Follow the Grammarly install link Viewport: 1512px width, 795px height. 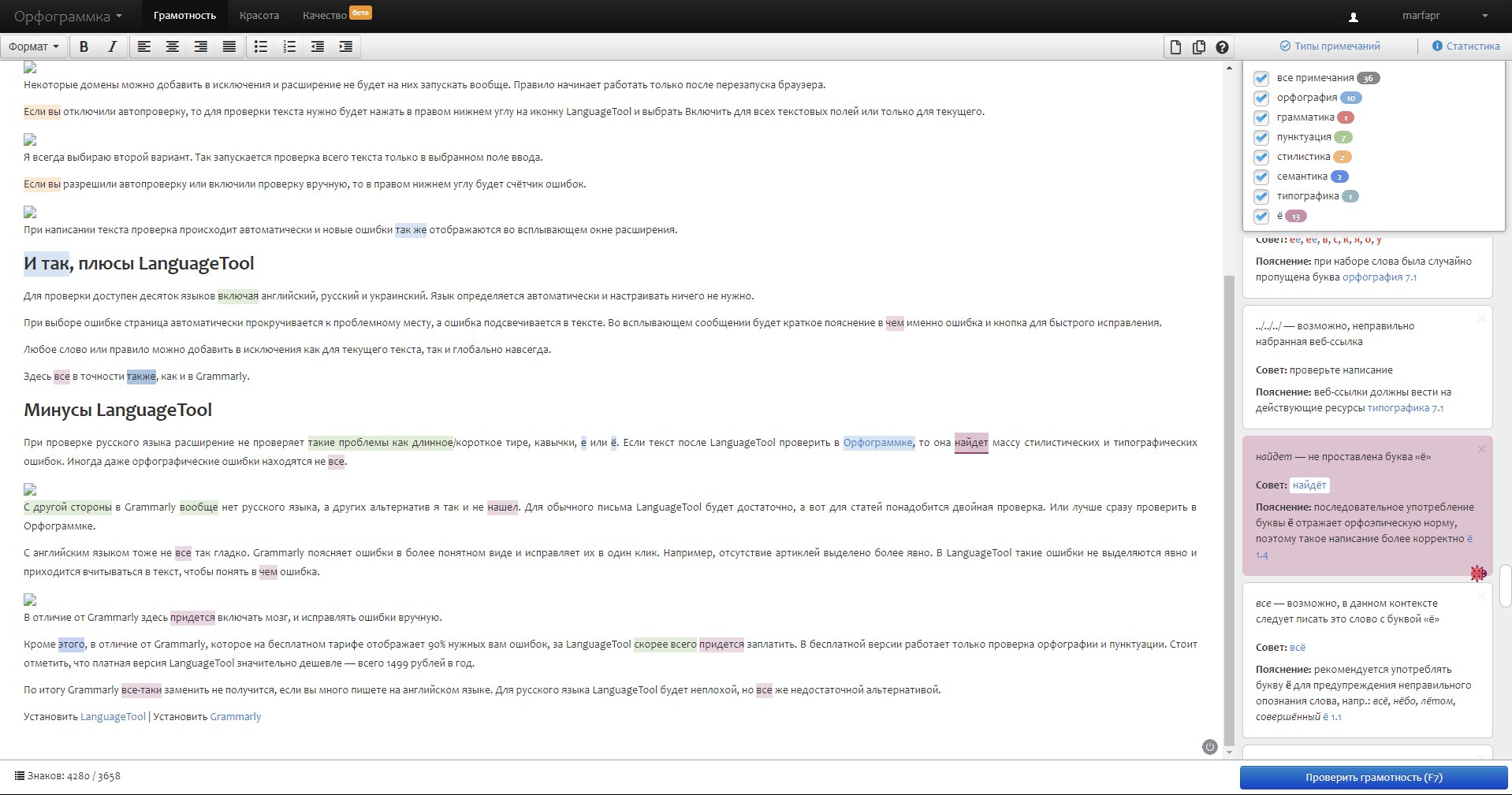(x=235, y=717)
